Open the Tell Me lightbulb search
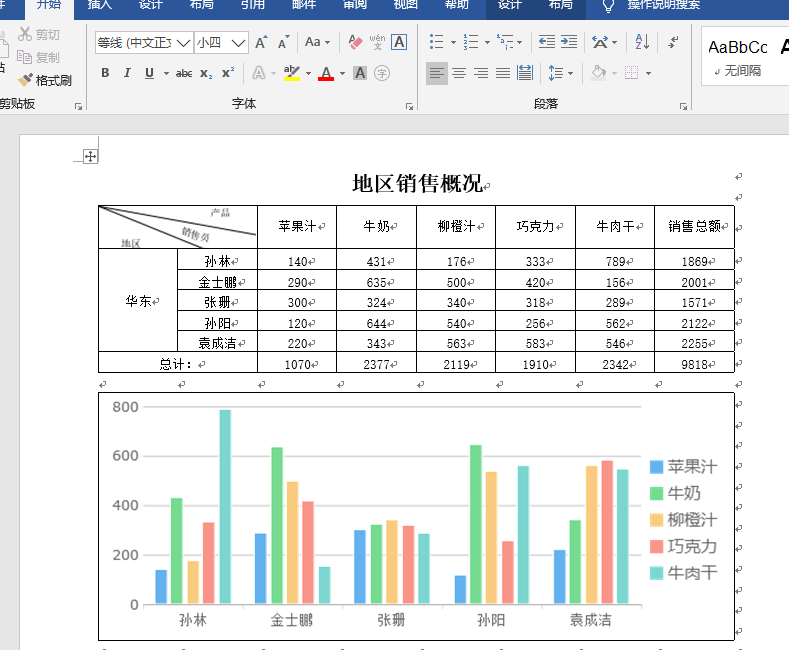The width and height of the screenshot is (789, 650). click(608, 6)
